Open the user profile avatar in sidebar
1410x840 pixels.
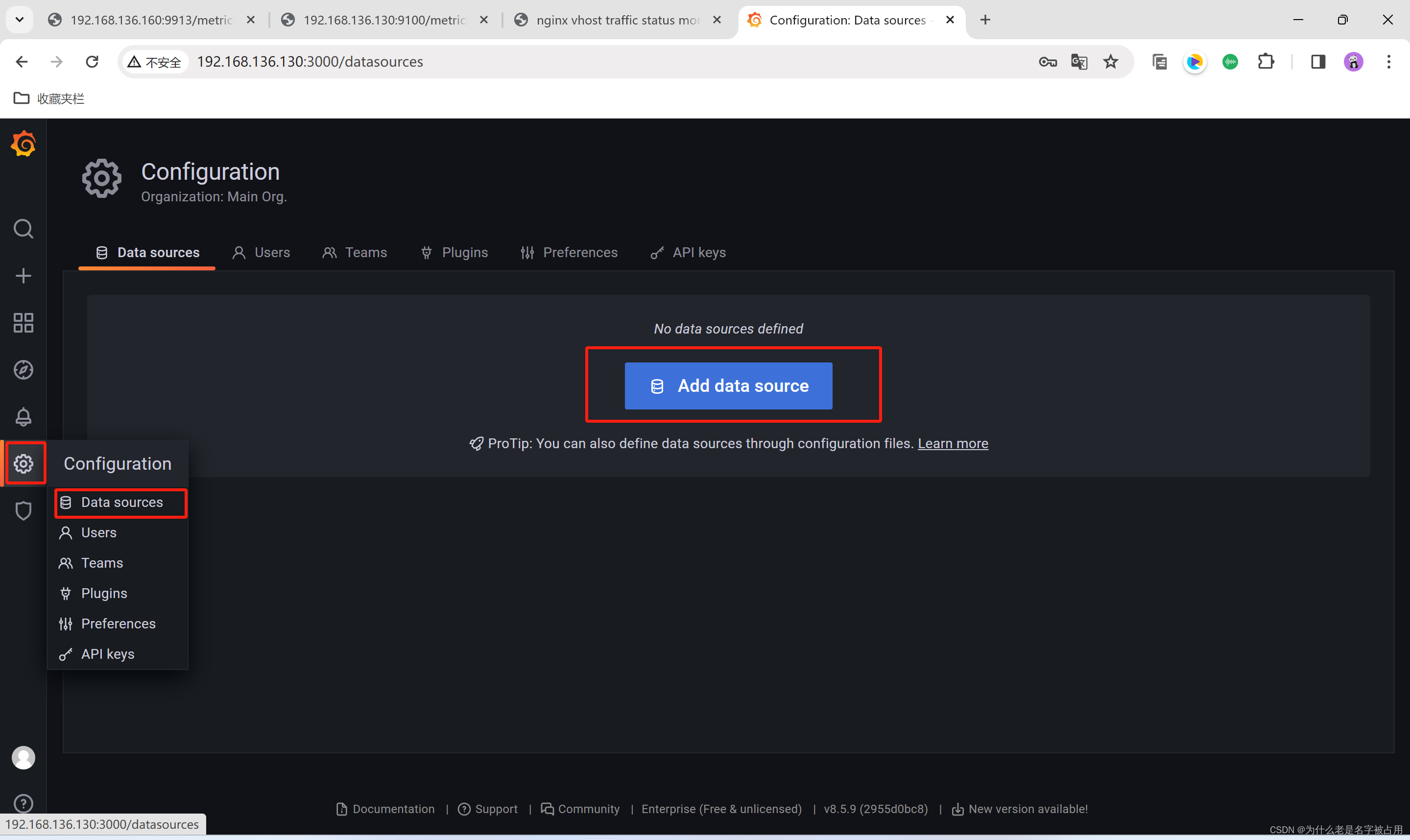point(23,757)
